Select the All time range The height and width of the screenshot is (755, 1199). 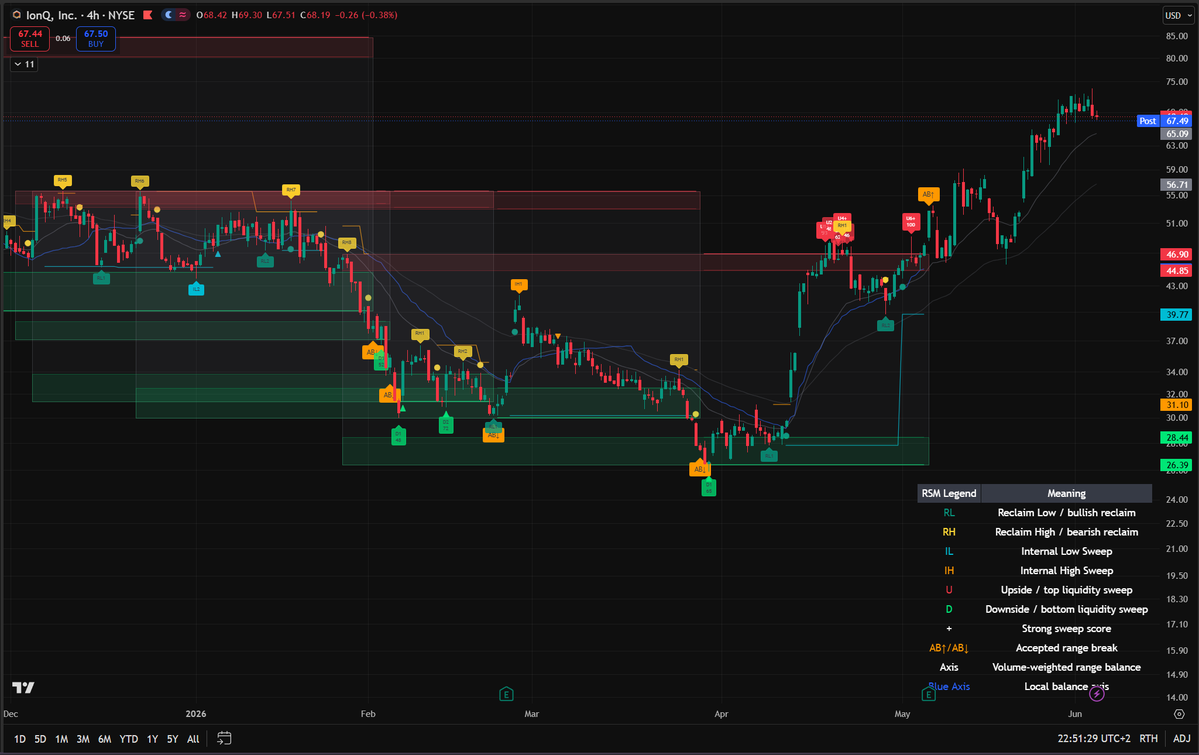(x=193, y=739)
